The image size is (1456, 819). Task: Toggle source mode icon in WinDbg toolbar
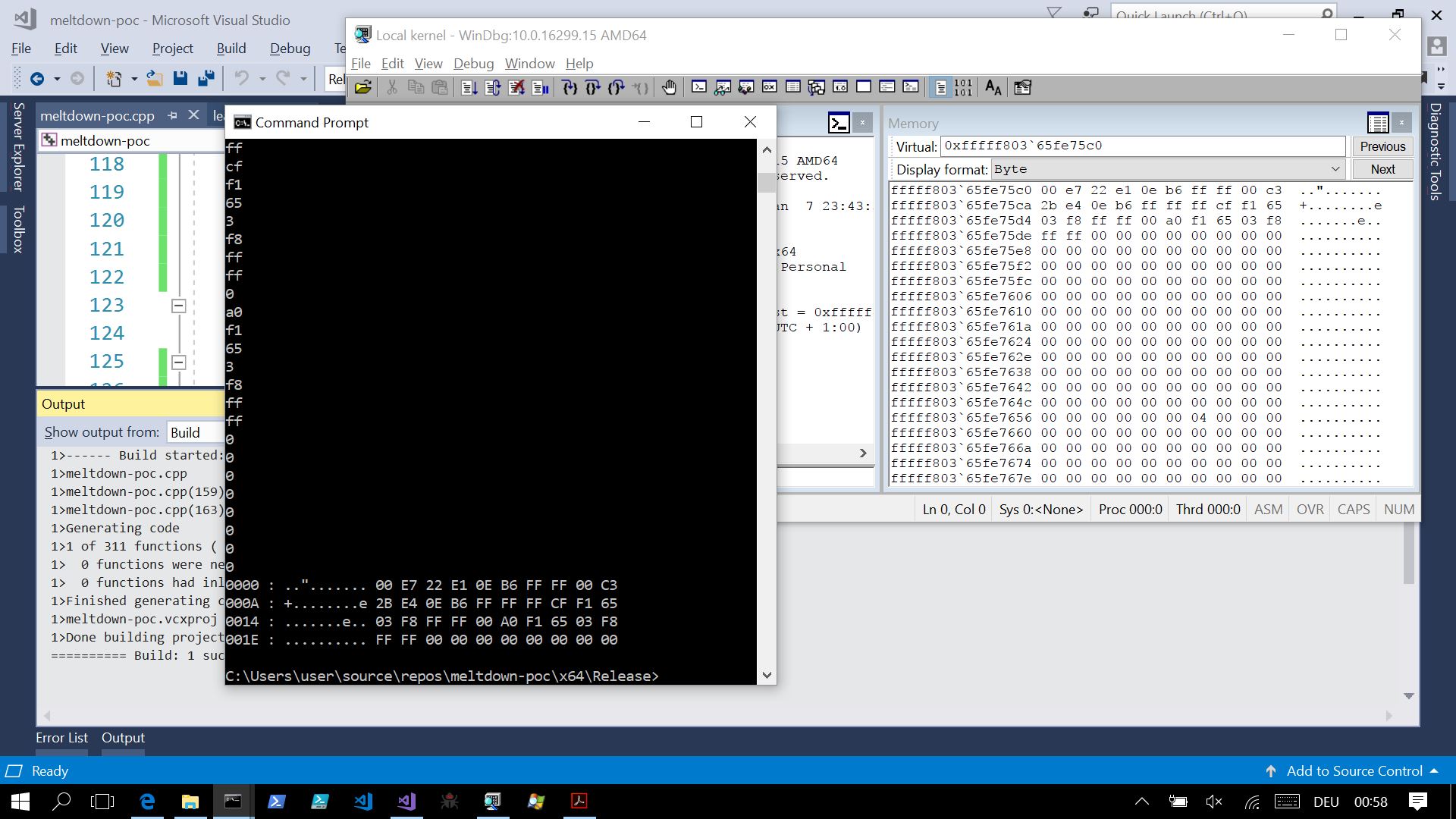coord(940,87)
